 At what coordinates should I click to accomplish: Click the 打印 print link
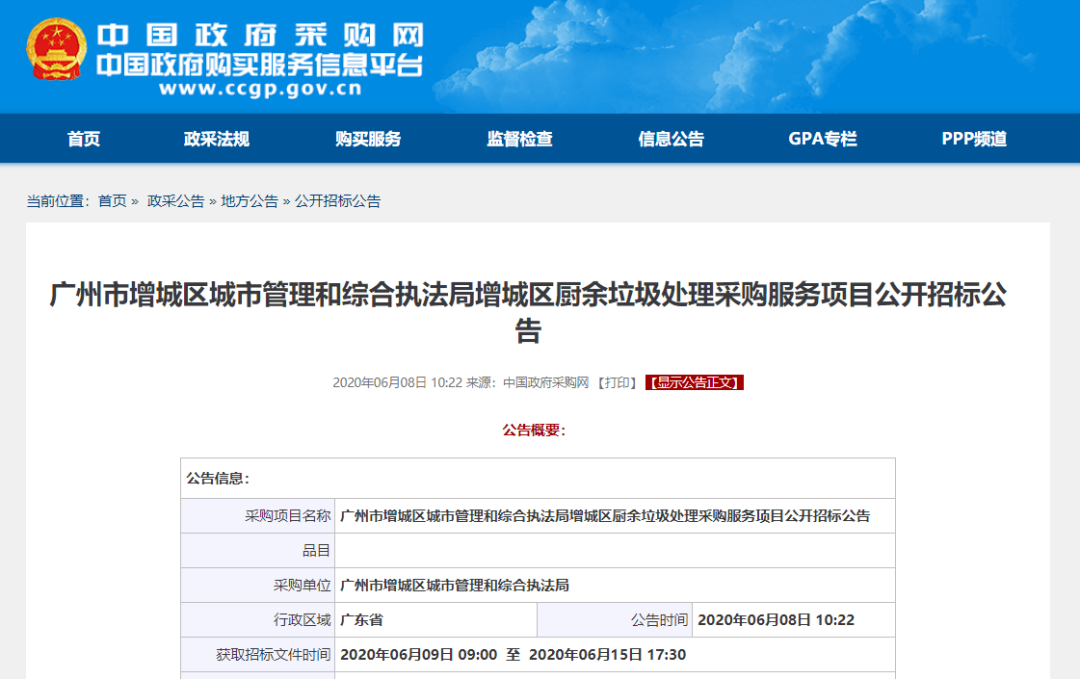coord(616,383)
